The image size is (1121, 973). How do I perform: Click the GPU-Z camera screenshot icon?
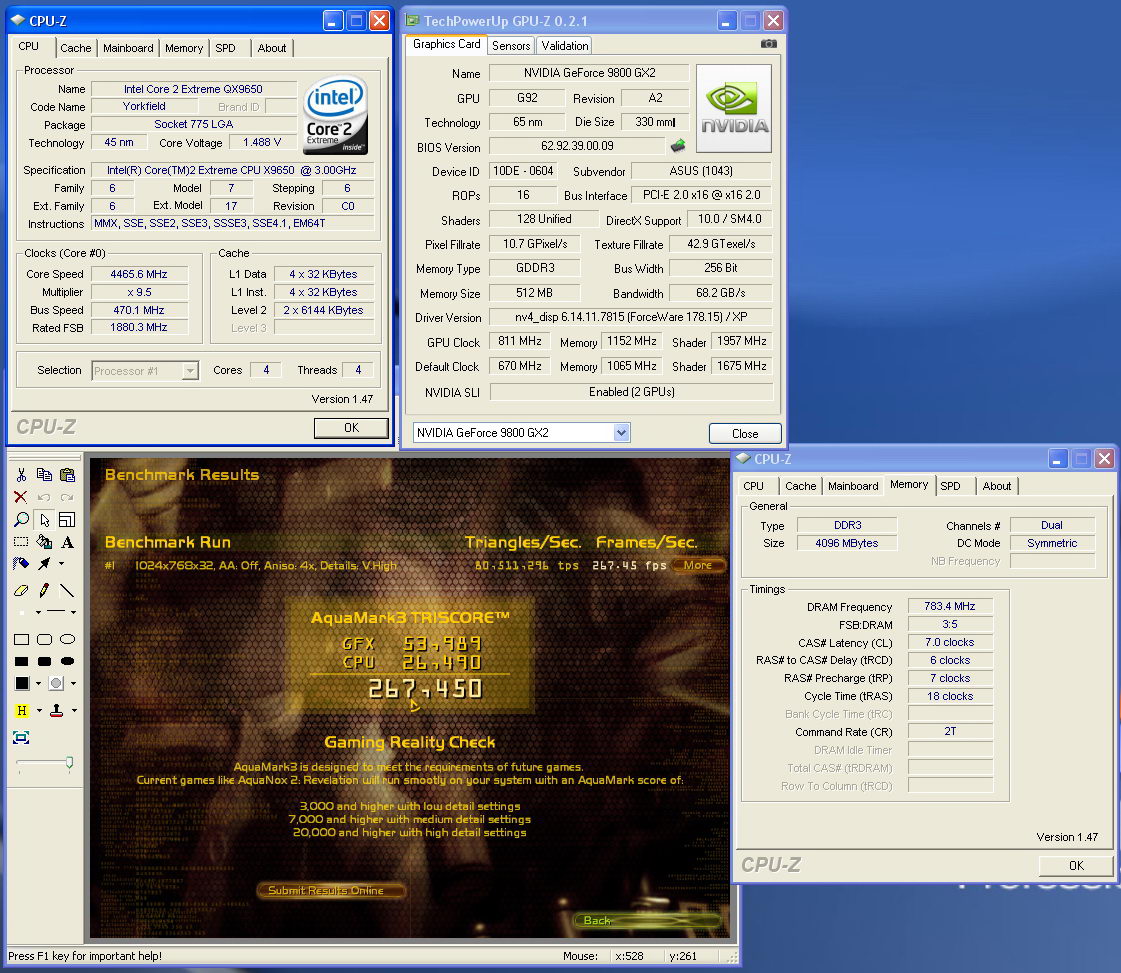click(769, 44)
